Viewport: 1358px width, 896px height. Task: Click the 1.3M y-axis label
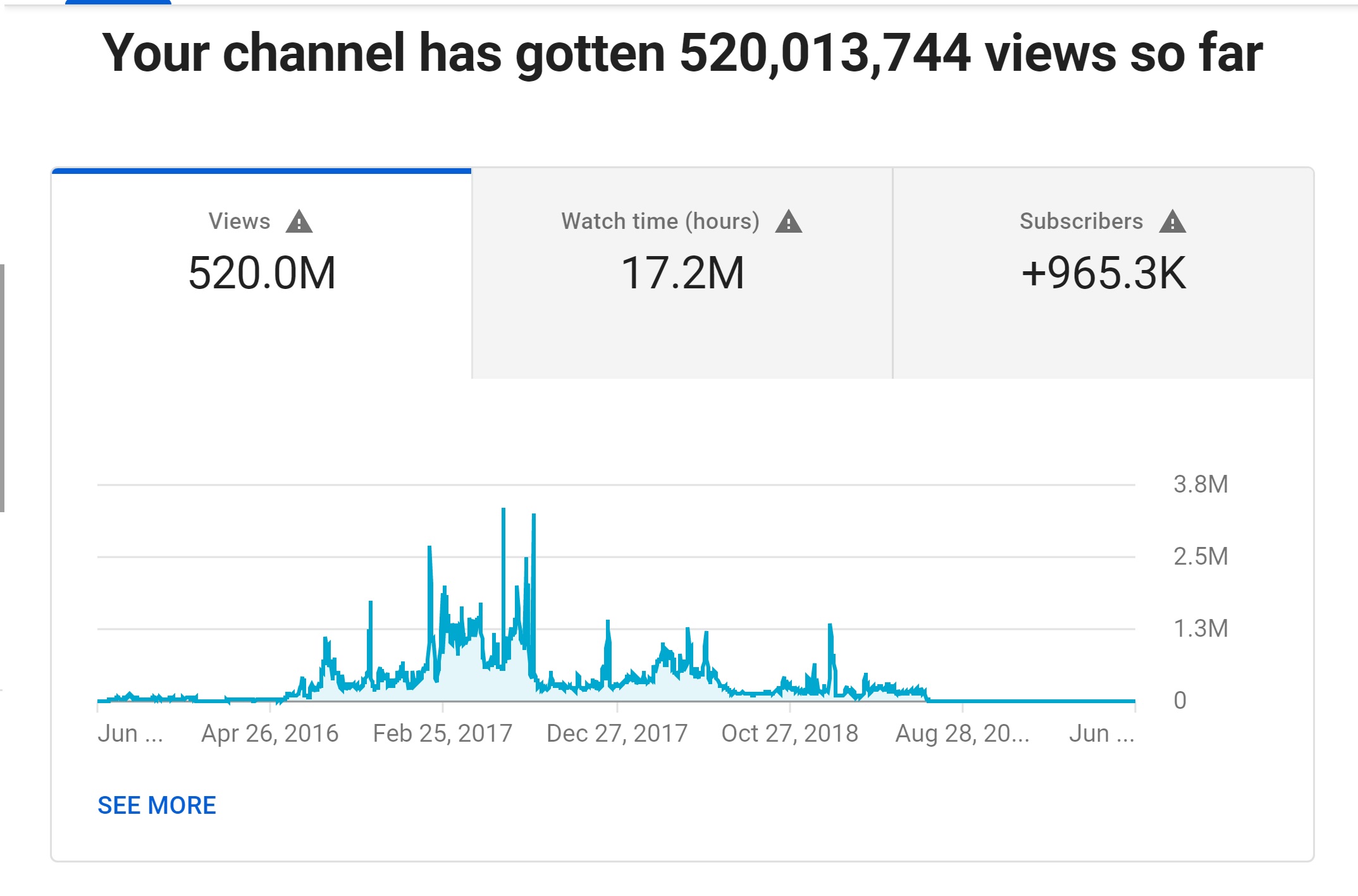click(x=1201, y=629)
